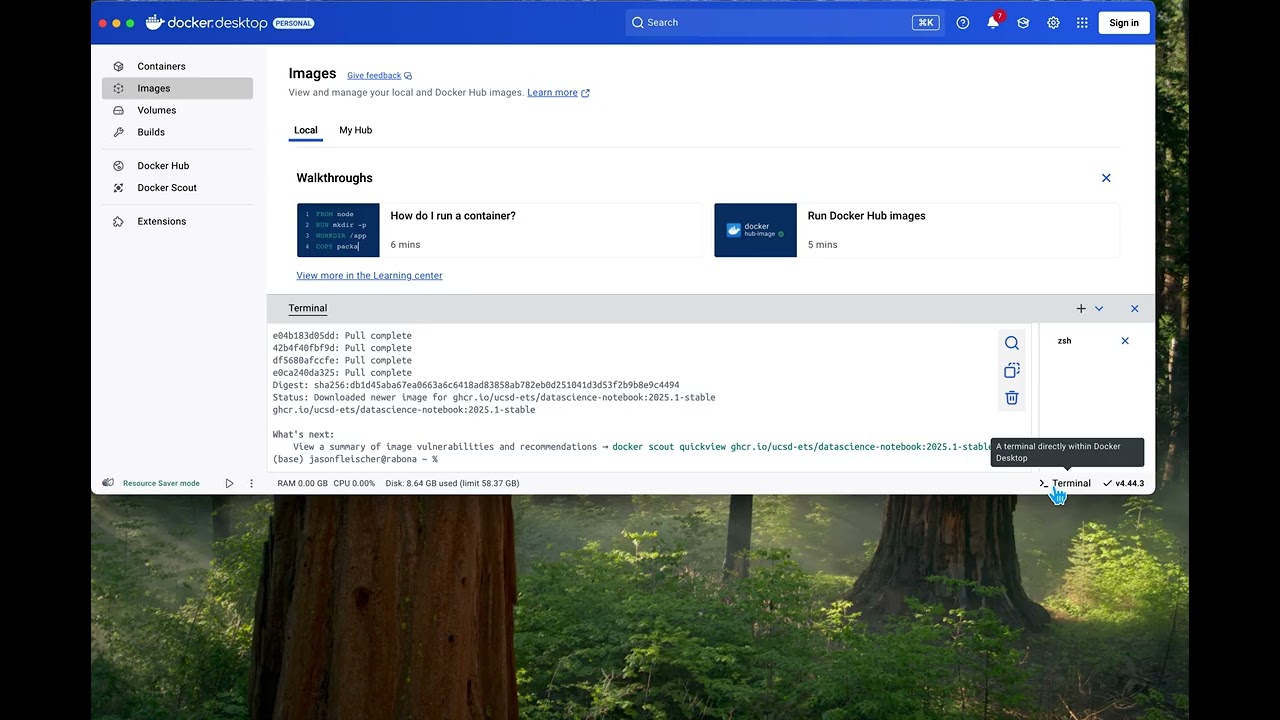Dismiss the Walkthroughs section
This screenshot has width=1280, height=720.
point(1106,178)
